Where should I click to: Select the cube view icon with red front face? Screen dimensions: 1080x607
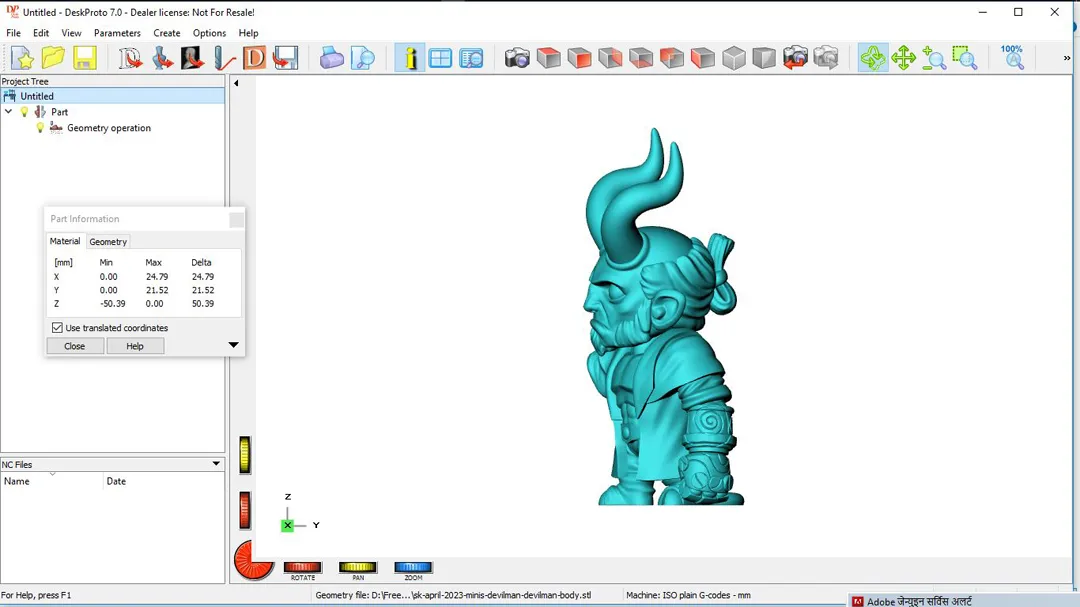click(579, 58)
